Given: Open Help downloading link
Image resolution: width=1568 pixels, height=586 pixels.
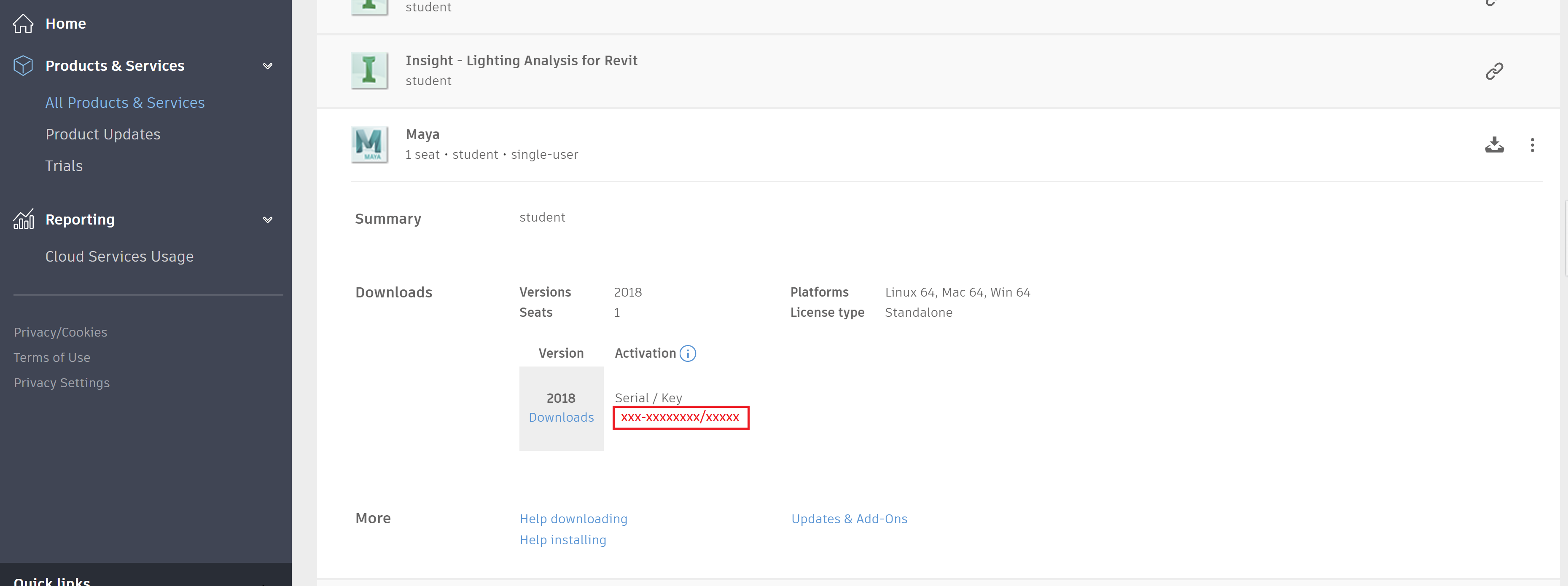Looking at the screenshot, I should click(x=573, y=519).
